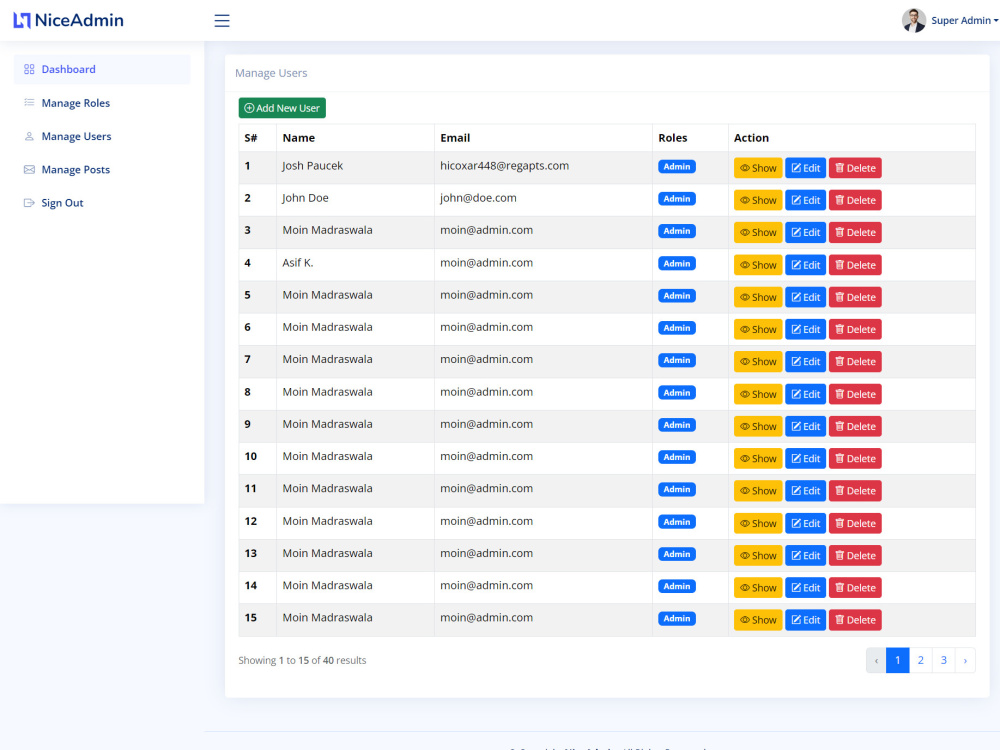Go to pagination page 3
Screen dimensions: 1000x750
[943, 660]
